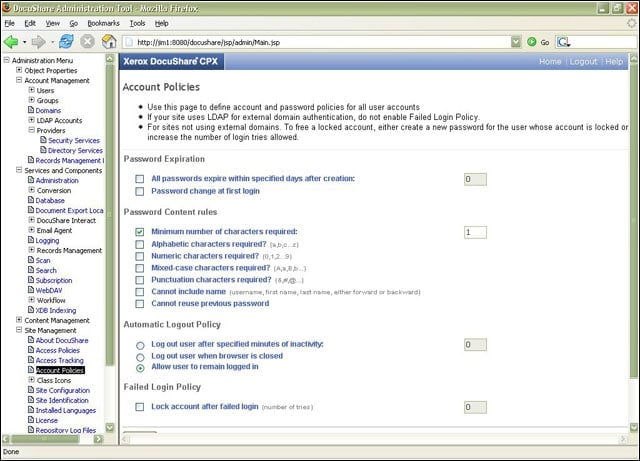The image size is (640, 461).
Task: Check Password change at first login
Action: pos(140,191)
